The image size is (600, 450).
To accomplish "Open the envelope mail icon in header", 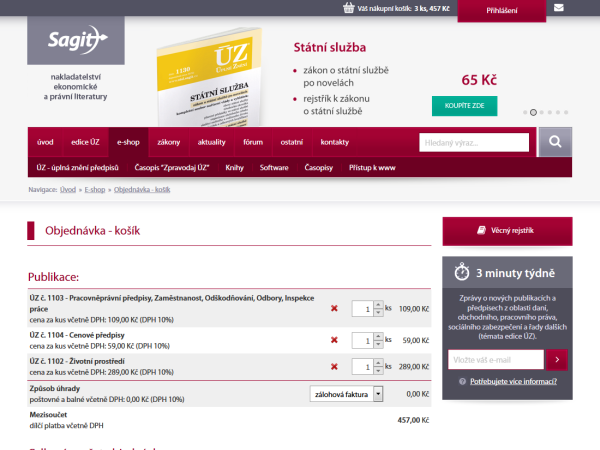I will [559, 8].
